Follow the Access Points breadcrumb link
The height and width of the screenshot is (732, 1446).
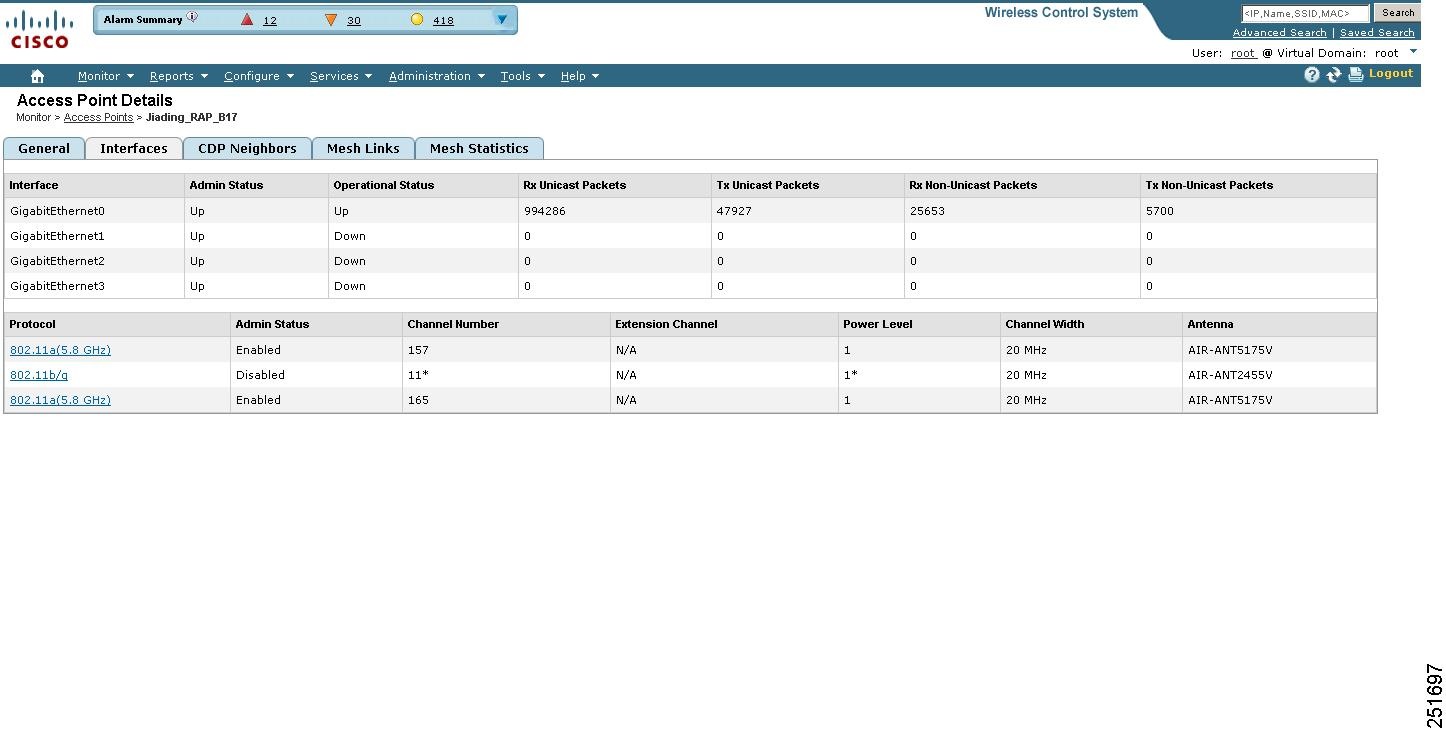[97, 117]
